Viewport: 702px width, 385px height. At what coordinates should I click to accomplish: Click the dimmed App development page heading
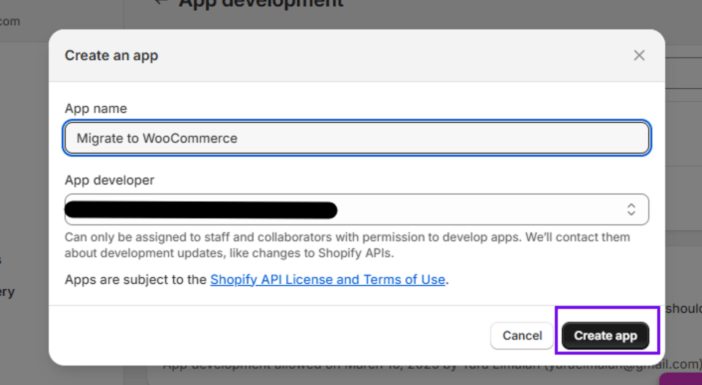coord(261,4)
